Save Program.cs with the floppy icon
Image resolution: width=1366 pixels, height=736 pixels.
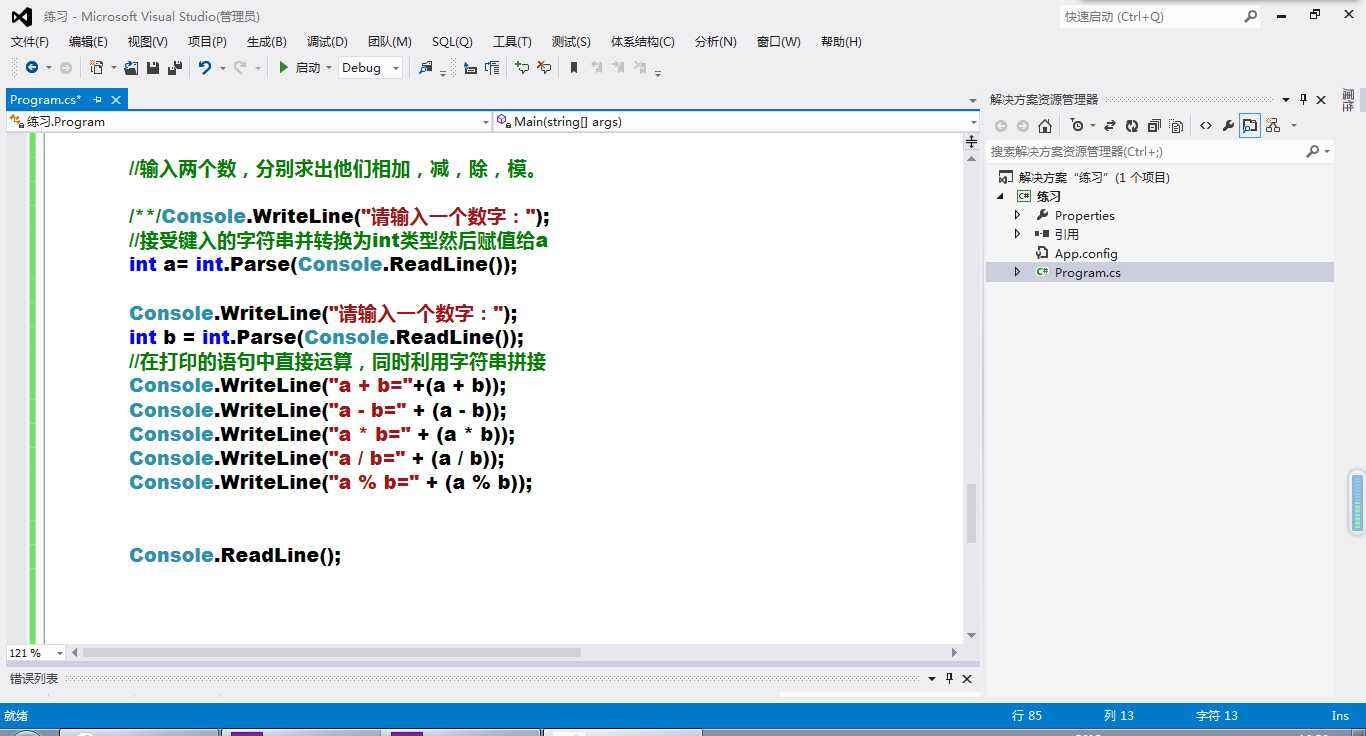[153, 67]
